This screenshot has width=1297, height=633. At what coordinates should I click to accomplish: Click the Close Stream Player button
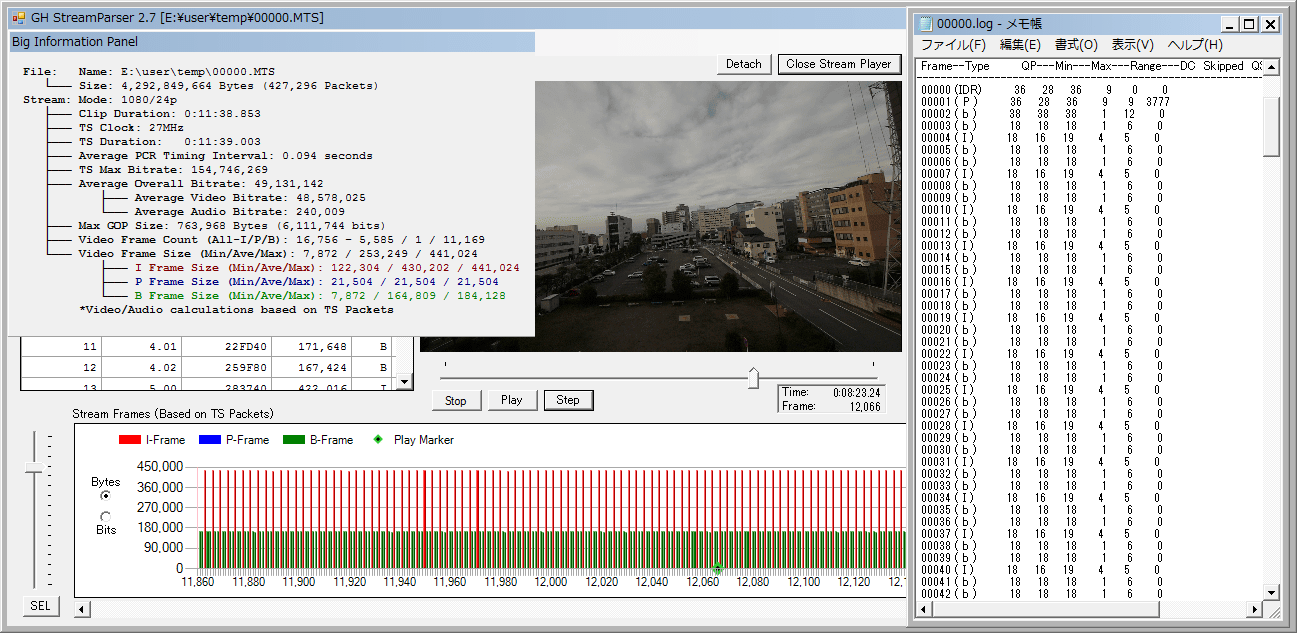[x=838, y=64]
